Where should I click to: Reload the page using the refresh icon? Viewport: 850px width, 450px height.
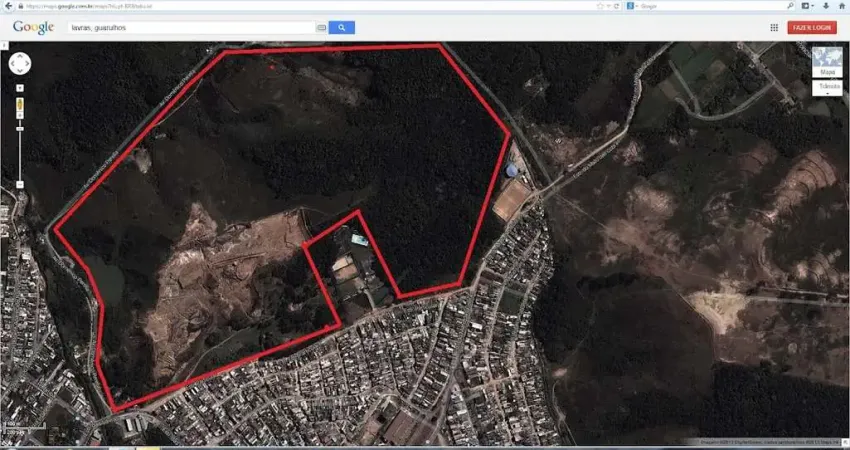coord(617,5)
